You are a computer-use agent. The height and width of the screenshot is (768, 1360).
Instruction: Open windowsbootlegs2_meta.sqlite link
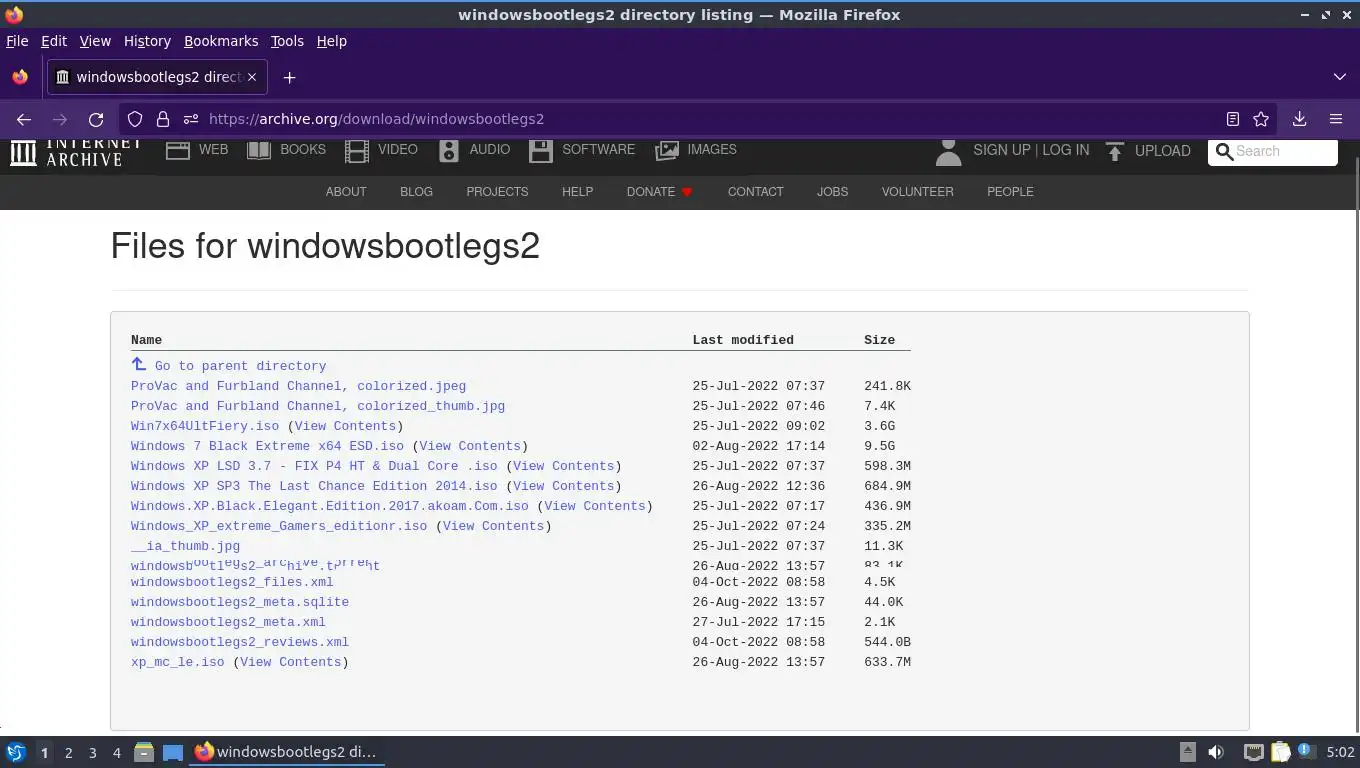pyautogui.click(x=240, y=602)
